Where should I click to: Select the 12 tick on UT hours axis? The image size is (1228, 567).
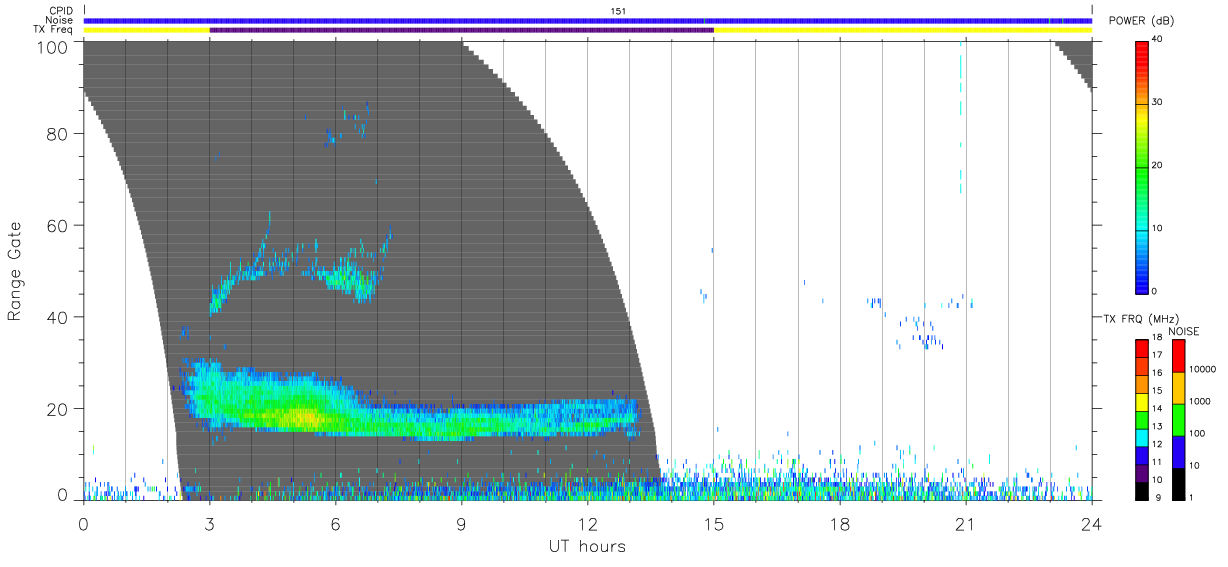pyautogui.click(x=587, y=524)
